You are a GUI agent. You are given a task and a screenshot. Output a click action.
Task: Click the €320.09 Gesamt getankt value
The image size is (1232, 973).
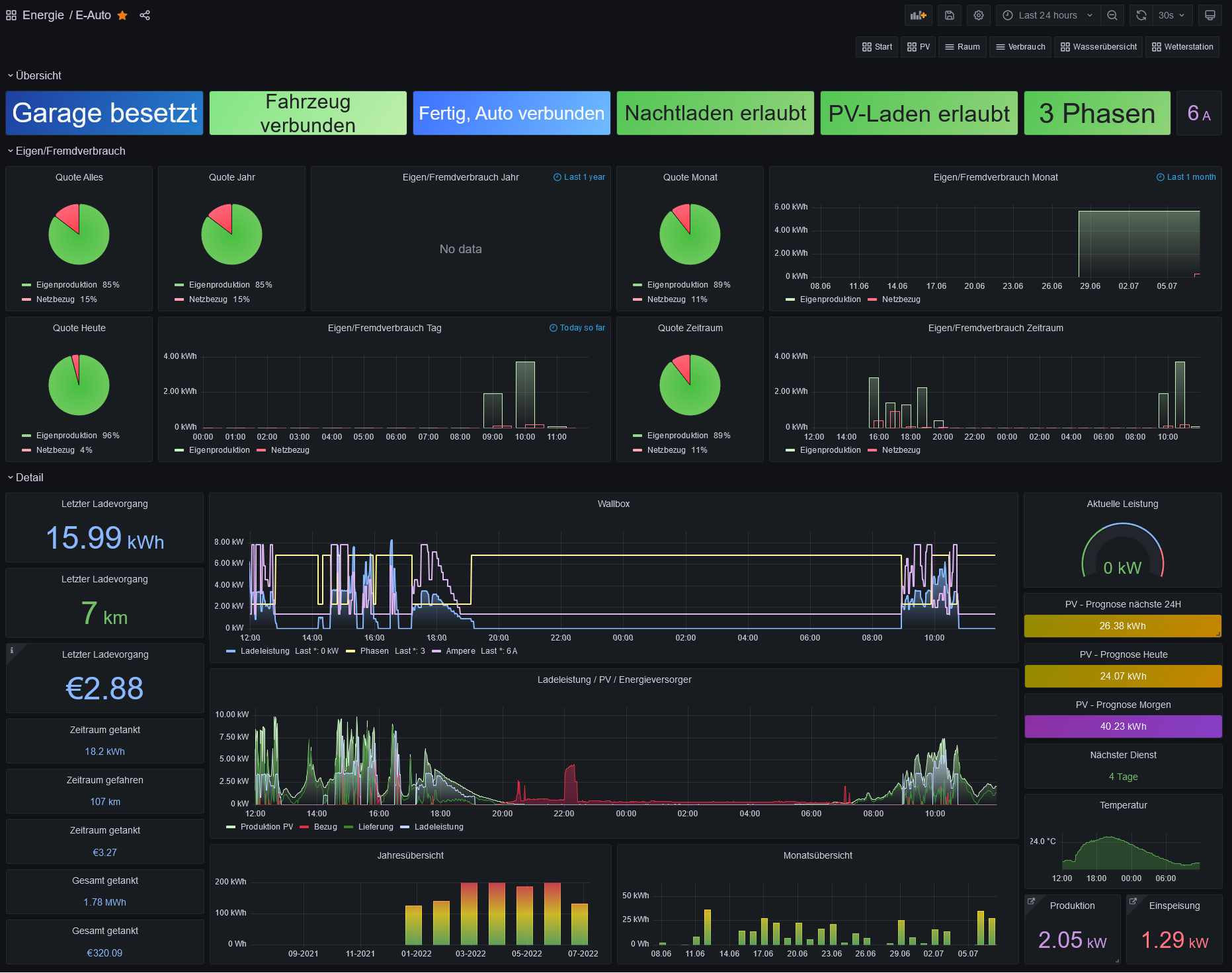coord(104,953)
